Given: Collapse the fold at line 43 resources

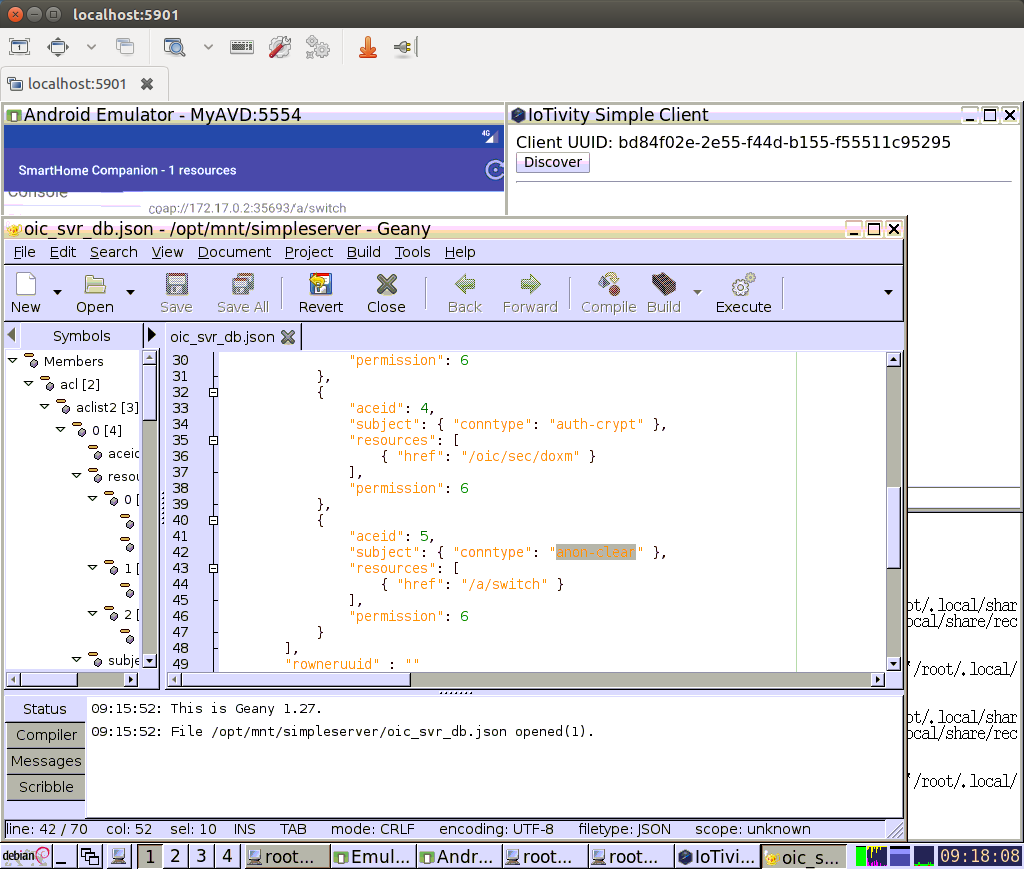Looking at the screenshot, I should click(212, 568).
